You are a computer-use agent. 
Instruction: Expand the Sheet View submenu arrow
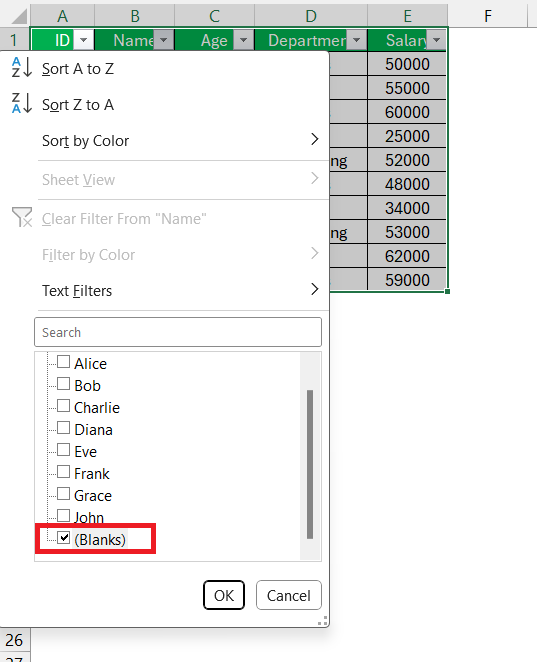[315, 178]
